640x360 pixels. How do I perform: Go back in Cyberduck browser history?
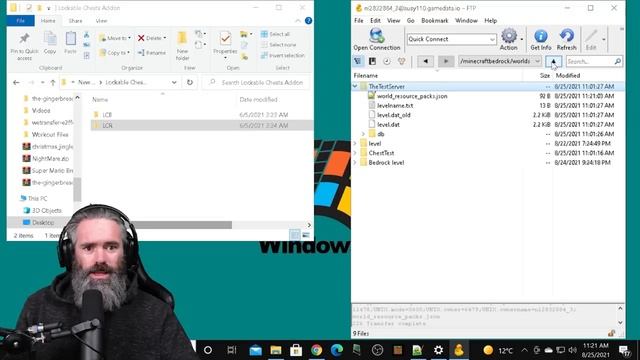(426, 61)
